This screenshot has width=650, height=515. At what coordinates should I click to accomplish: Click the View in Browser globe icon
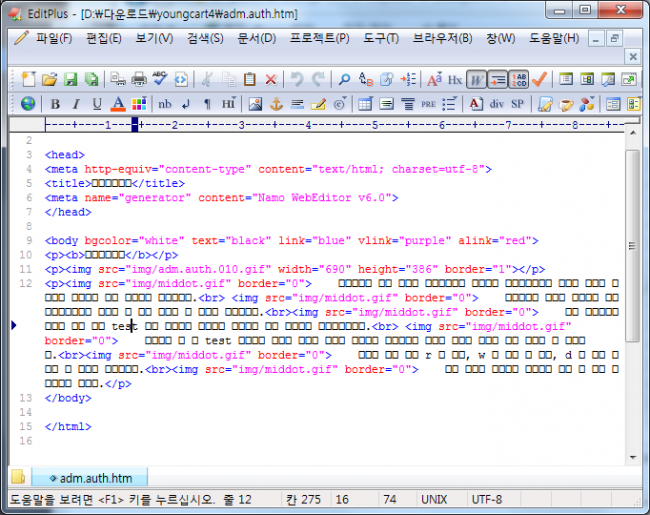(28, 104)
